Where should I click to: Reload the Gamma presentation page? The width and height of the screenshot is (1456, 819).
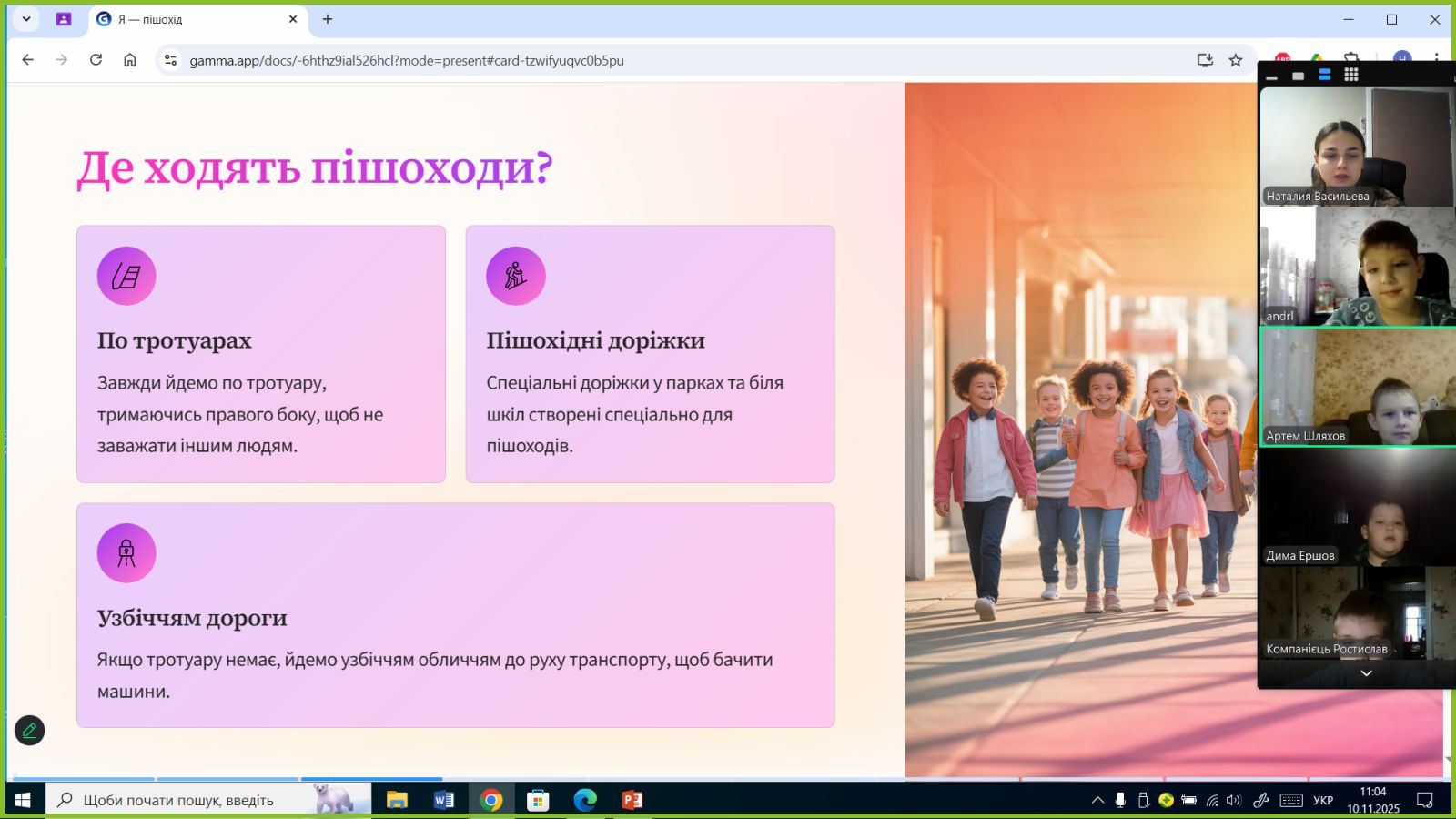tap(96, 60)
